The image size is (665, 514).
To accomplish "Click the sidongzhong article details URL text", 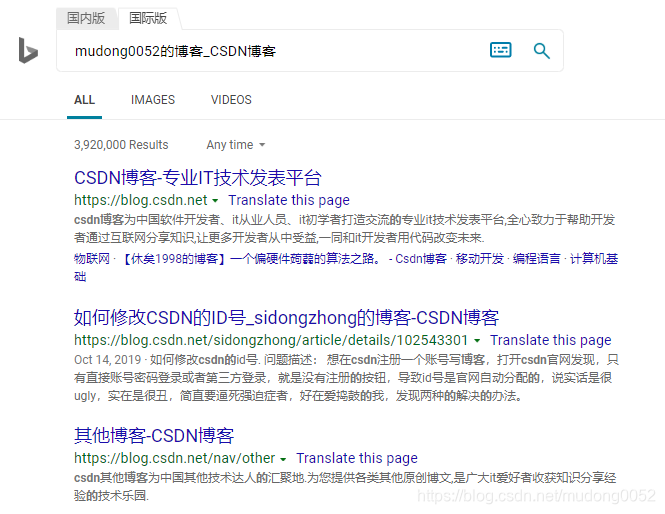I will [271, 340].
